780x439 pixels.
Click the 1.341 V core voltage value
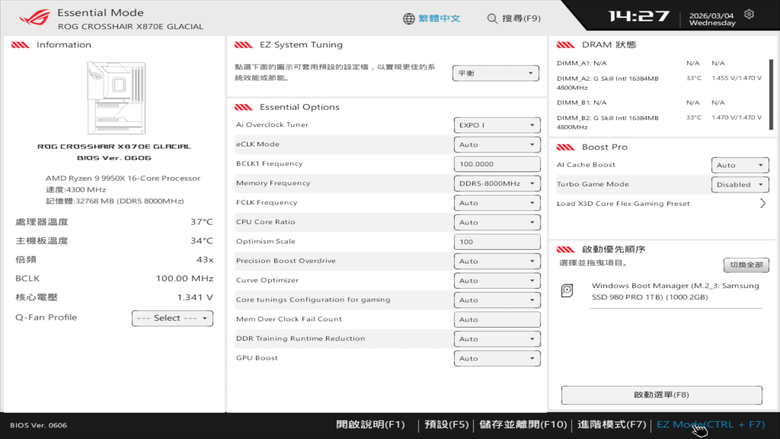pyautogui.click(x=195, y=297)
